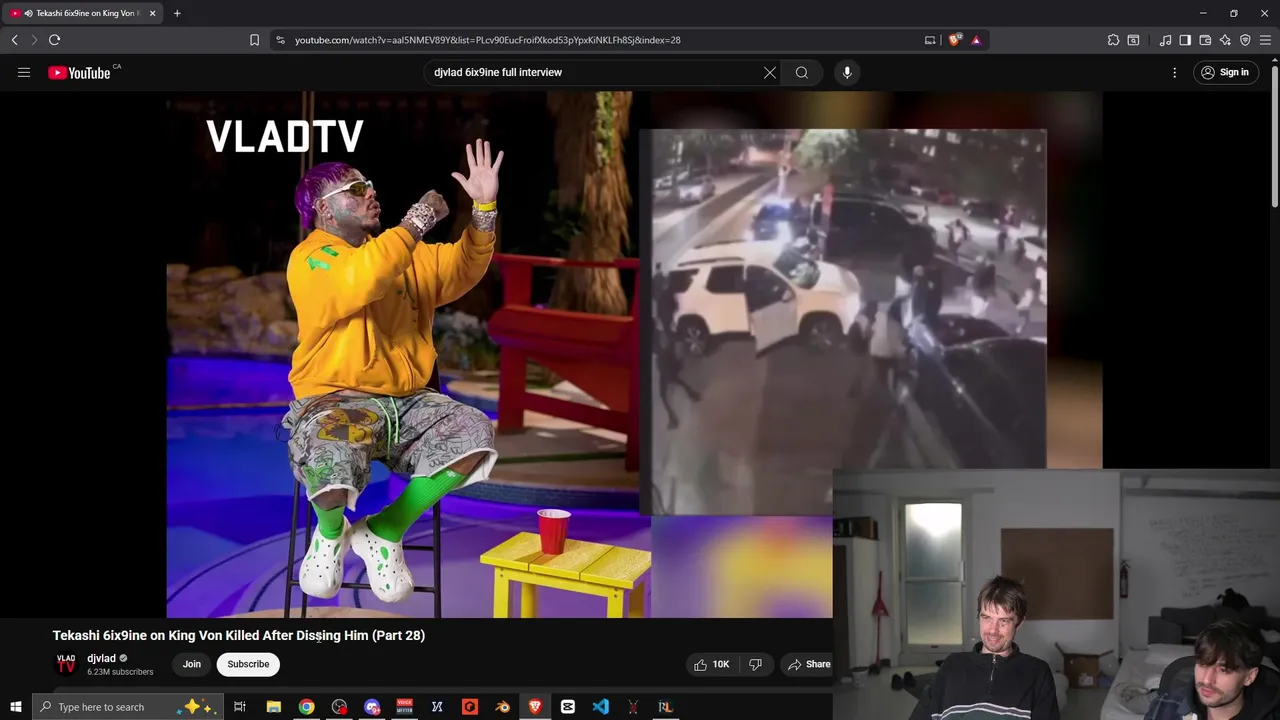The height and width of the screenshot is (720, 1280).
Task: Open Brave Rewards triangle icon
Action: 976,40
